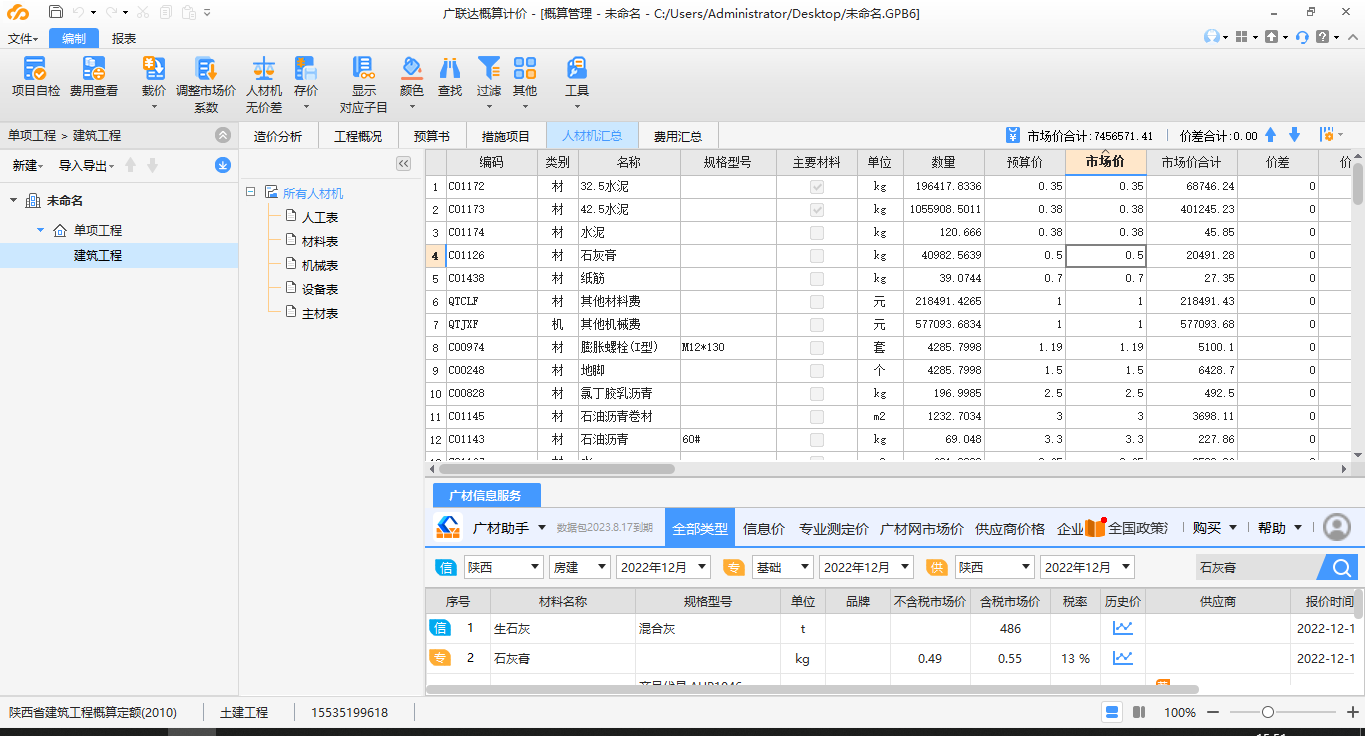Open the 购买 dropdown menu
The height and width of the screenshot is (736, 1365).
pos(1214,528)
